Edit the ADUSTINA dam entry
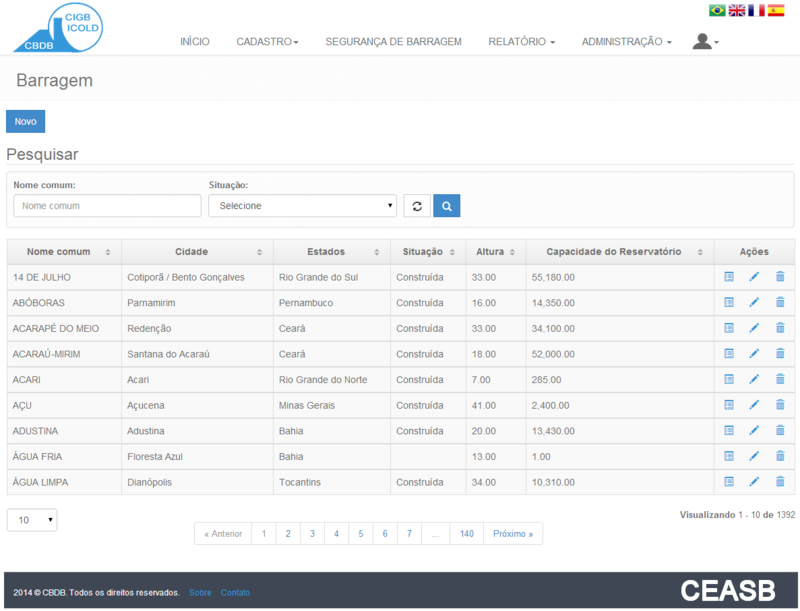 754,430
